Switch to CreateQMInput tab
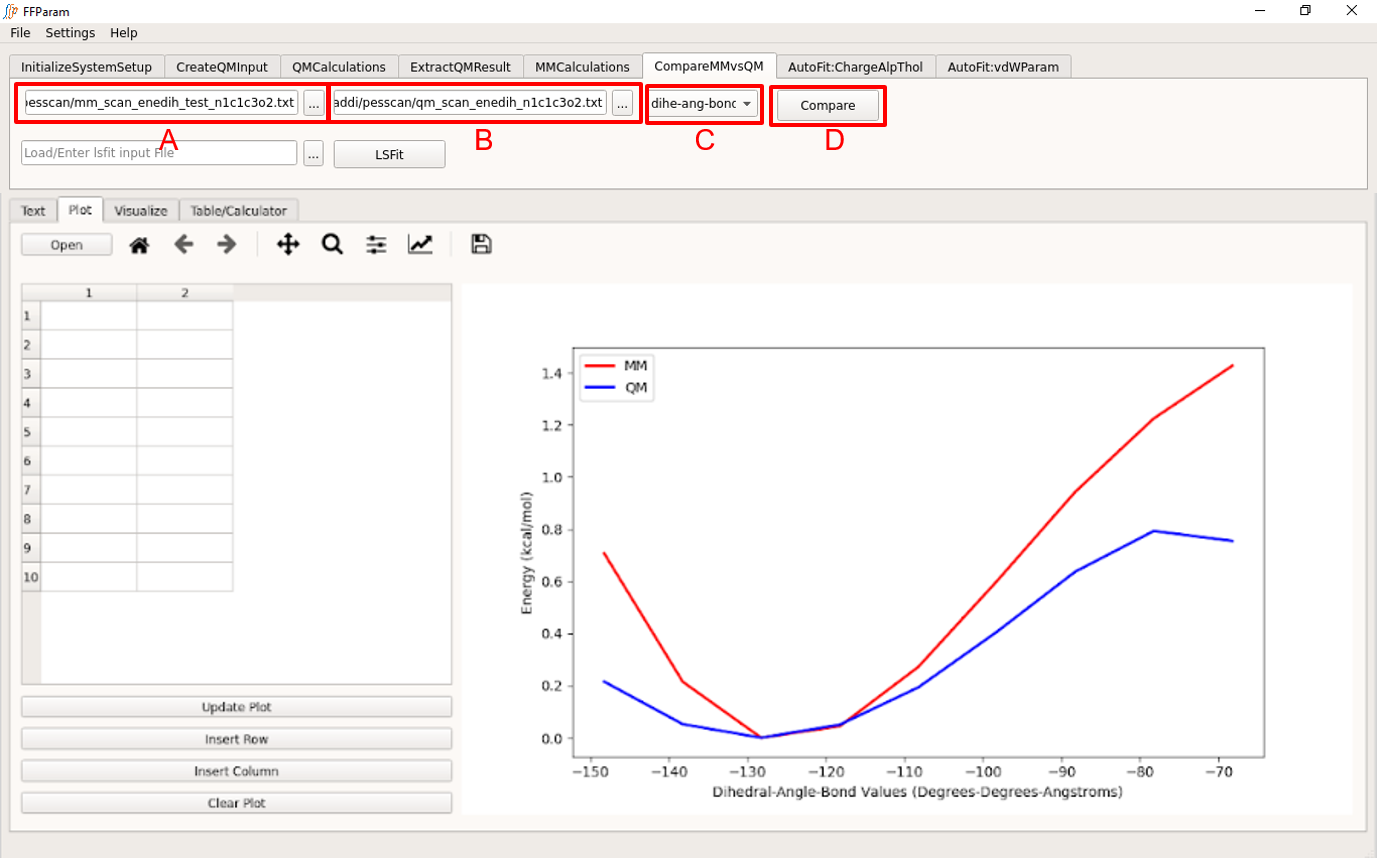 222,67
